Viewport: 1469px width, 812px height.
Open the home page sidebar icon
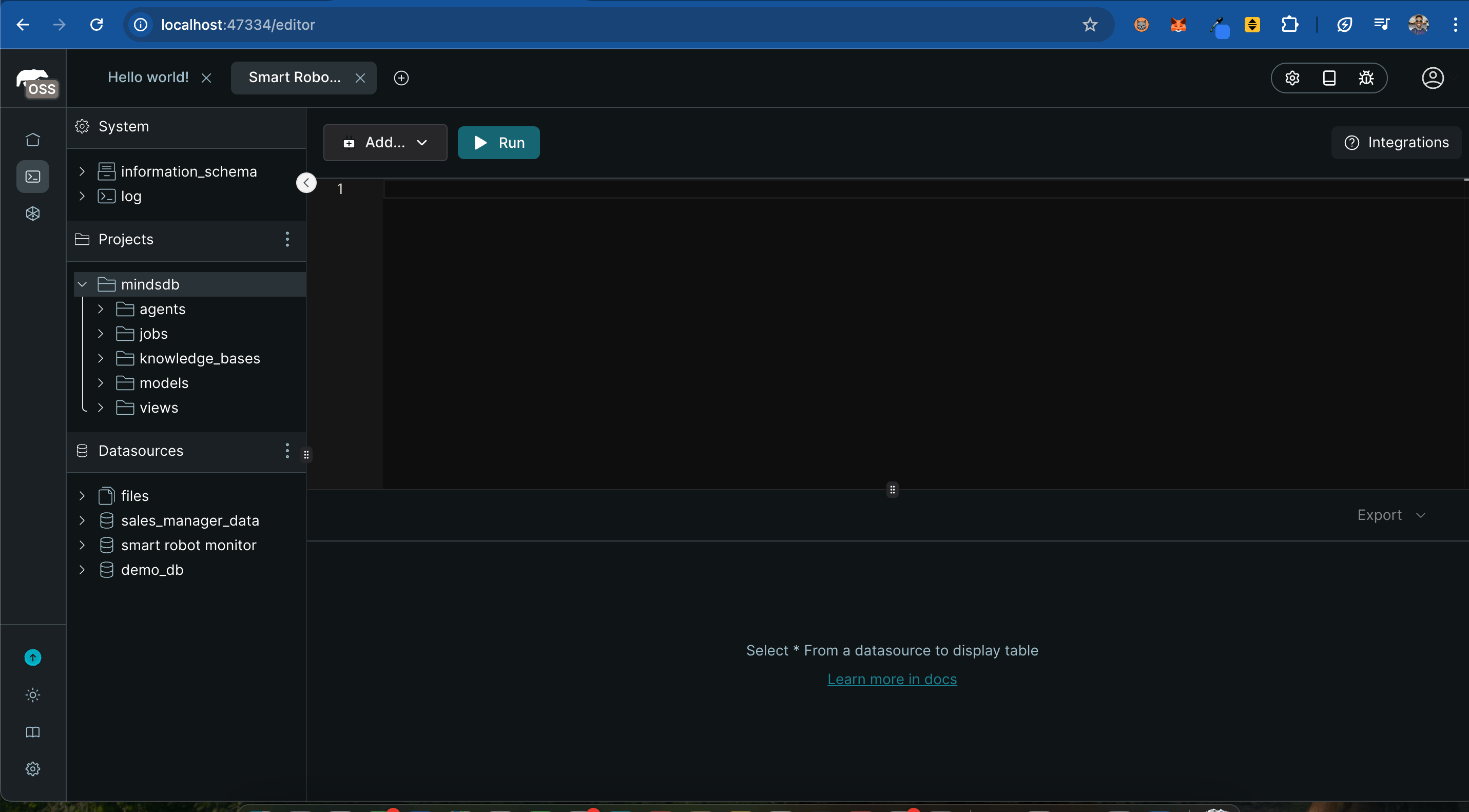point(32,140)
